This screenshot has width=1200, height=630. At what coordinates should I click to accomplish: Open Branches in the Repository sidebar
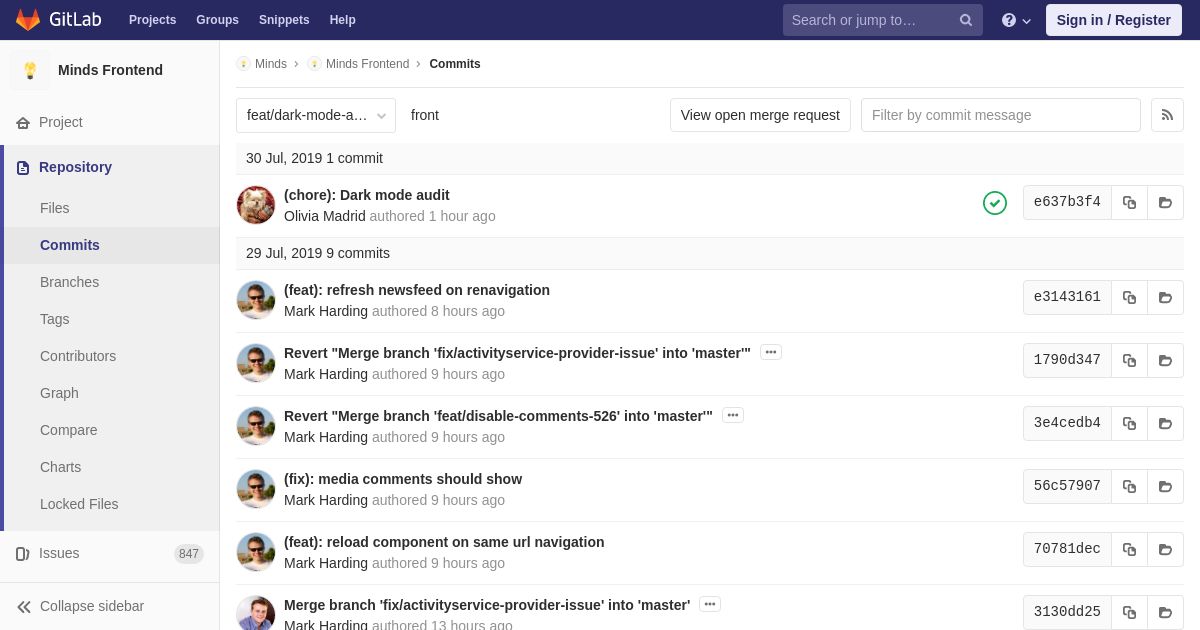69,282
